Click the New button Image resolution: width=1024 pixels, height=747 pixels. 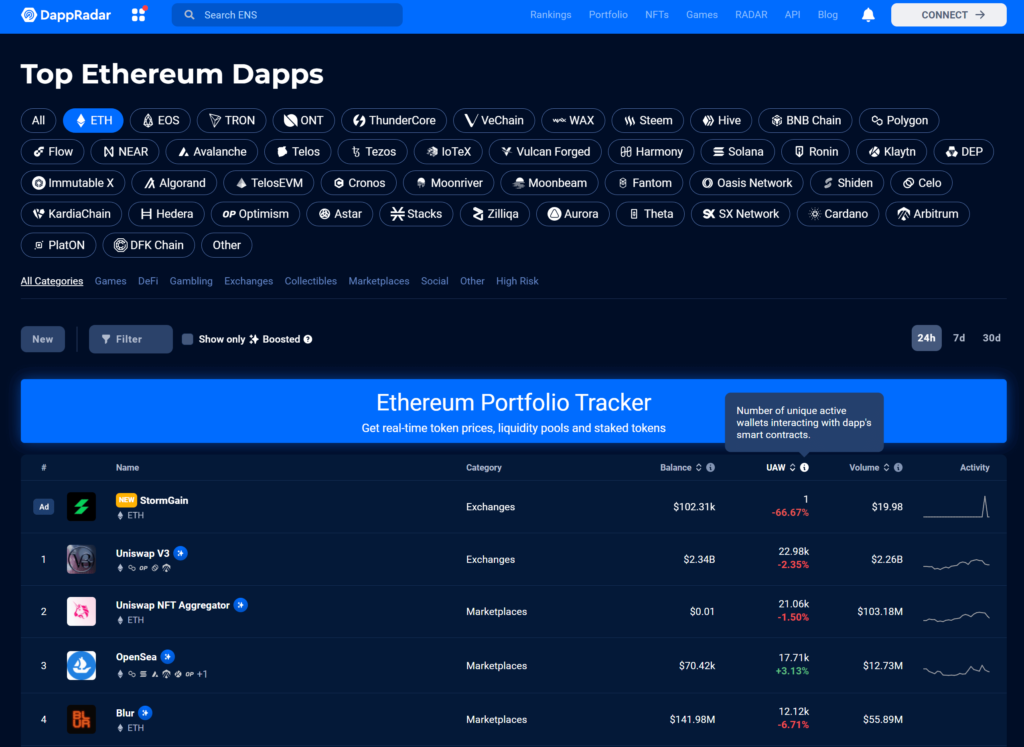(43, 339)
